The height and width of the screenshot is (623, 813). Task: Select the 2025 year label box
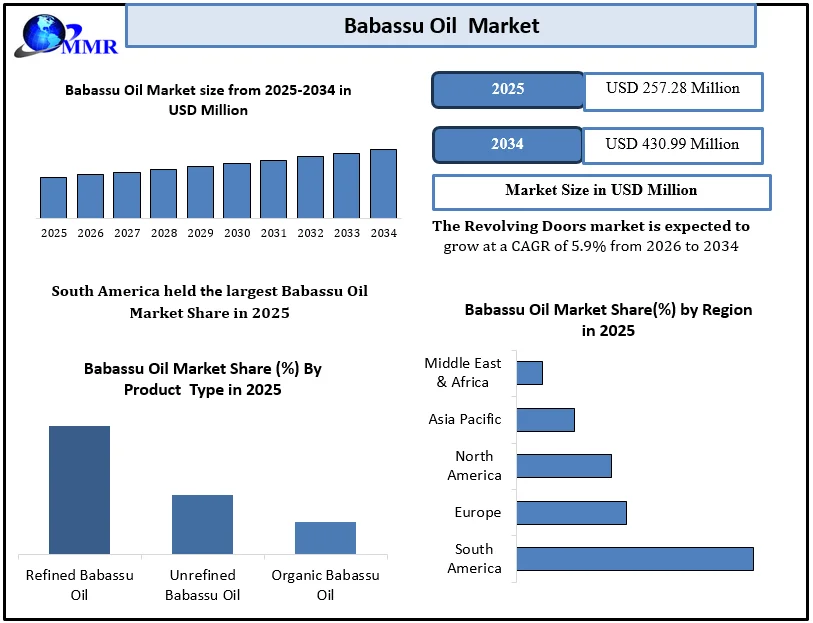508,90
